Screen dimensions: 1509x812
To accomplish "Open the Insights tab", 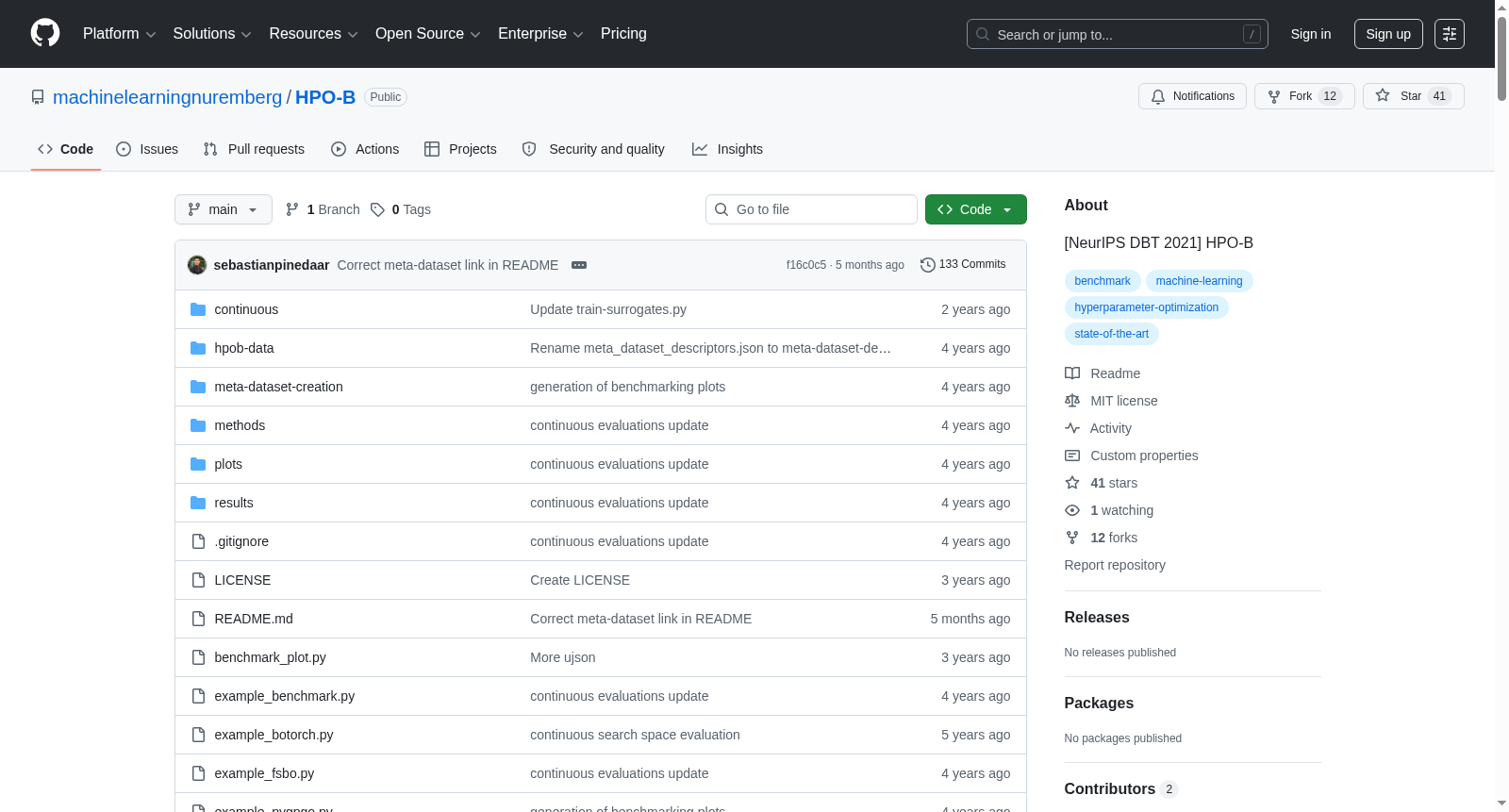I will click(x=727, y=149).
